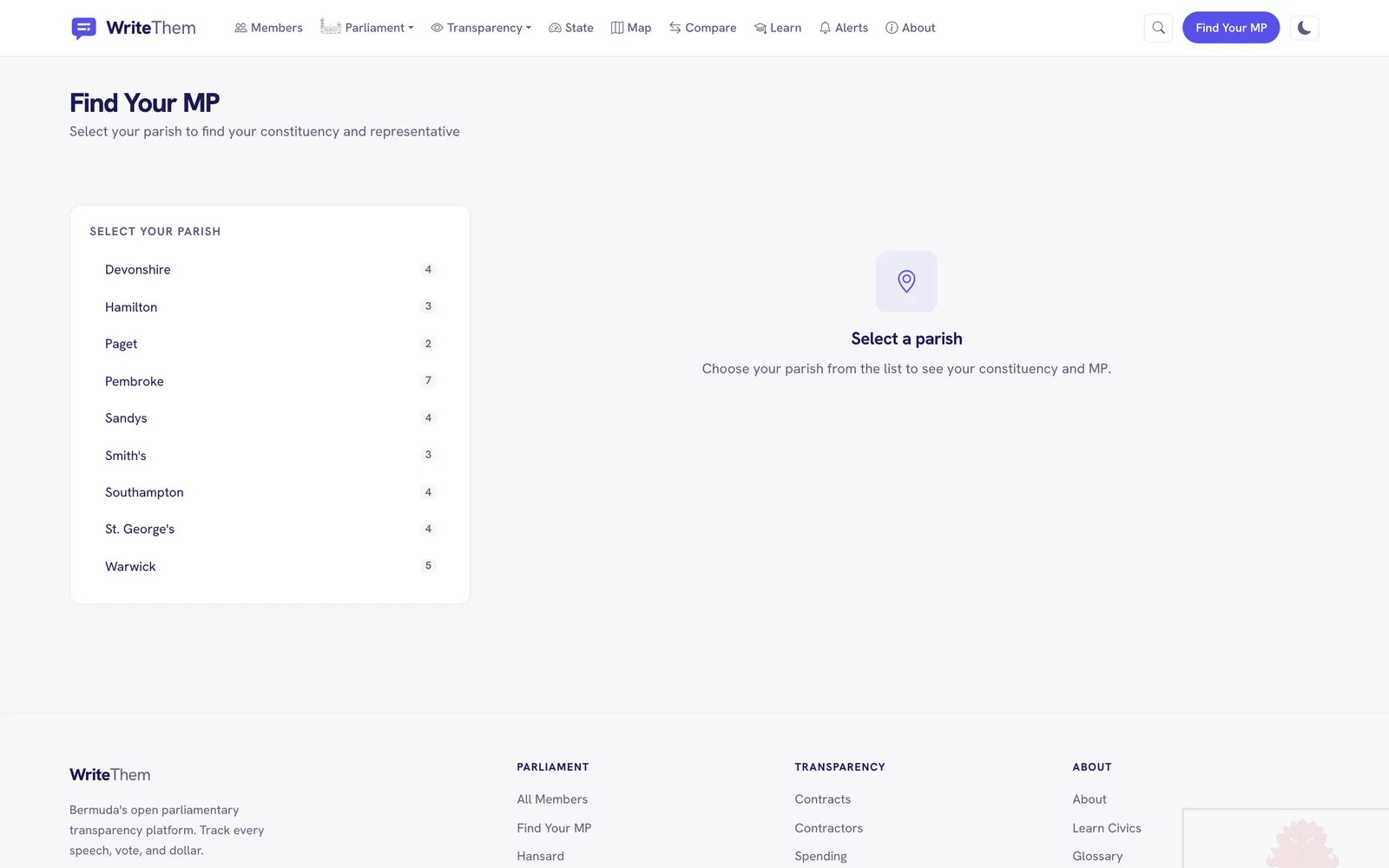Select Smith's parish
Image resolution: width=1389 pixels, height=868 pixels.
[x=270, y=455]
